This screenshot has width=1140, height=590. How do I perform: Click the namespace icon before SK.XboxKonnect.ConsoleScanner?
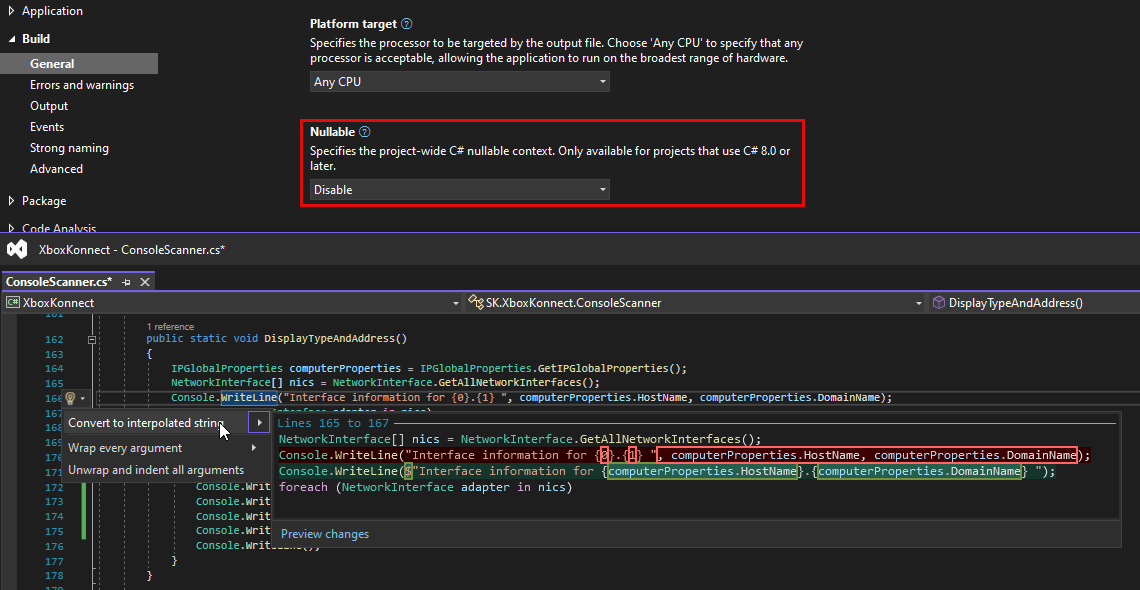[x=477, y=302]
